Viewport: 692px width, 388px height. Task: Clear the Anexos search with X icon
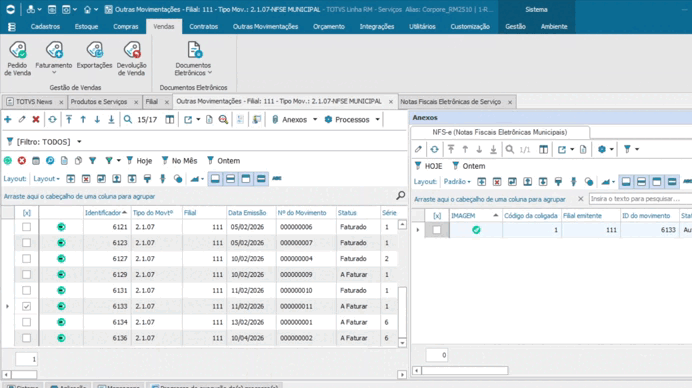581,199
